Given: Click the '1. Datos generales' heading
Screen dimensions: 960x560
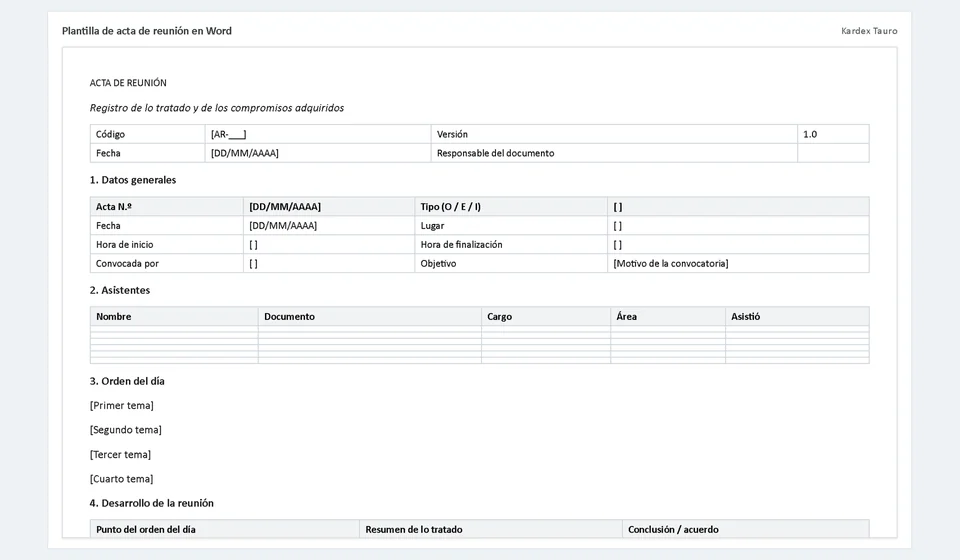Looking at the screenshot, I should [133, 180].
